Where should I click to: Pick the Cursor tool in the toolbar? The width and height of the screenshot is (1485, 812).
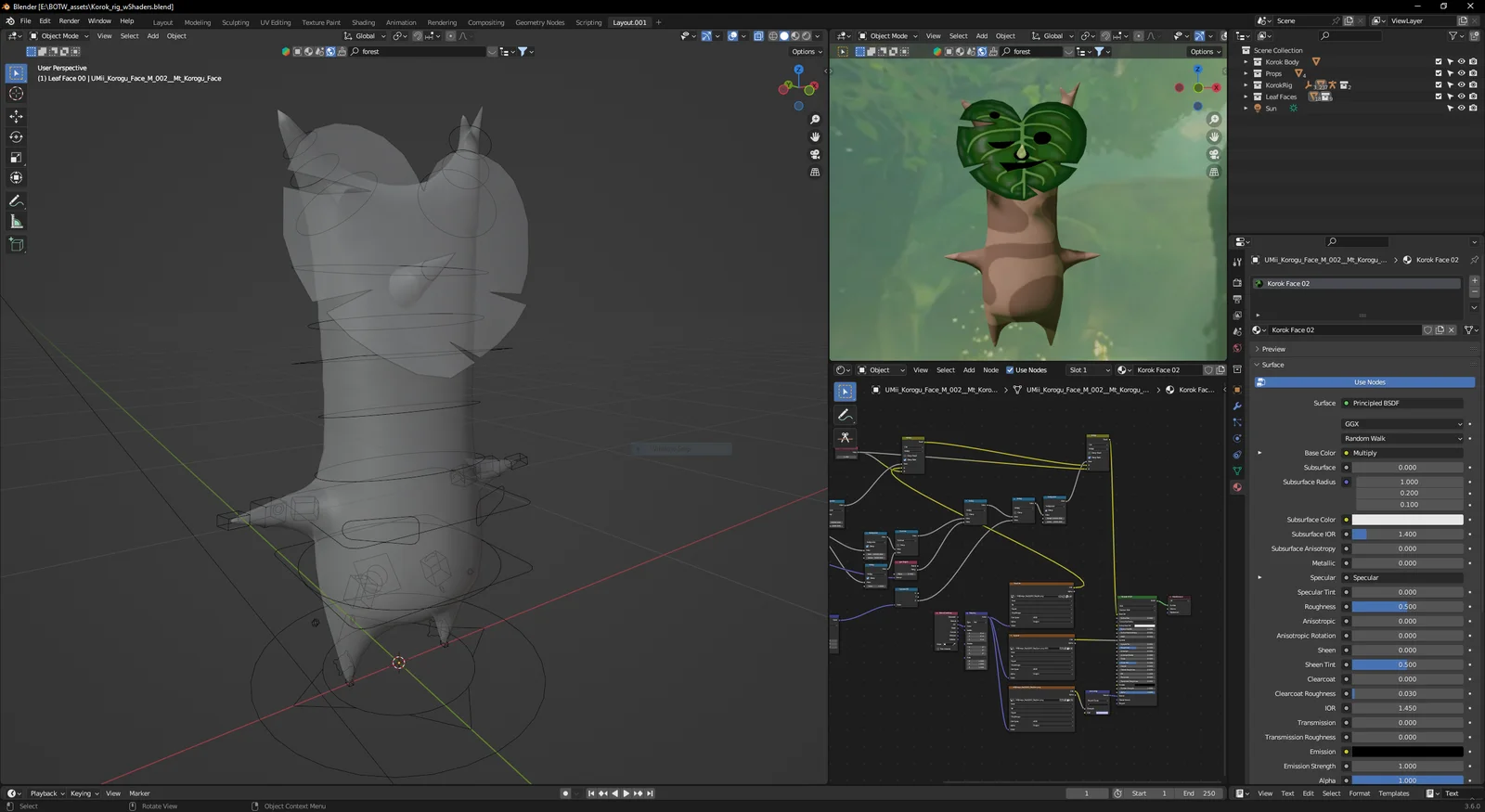click(x=16, y=94)
